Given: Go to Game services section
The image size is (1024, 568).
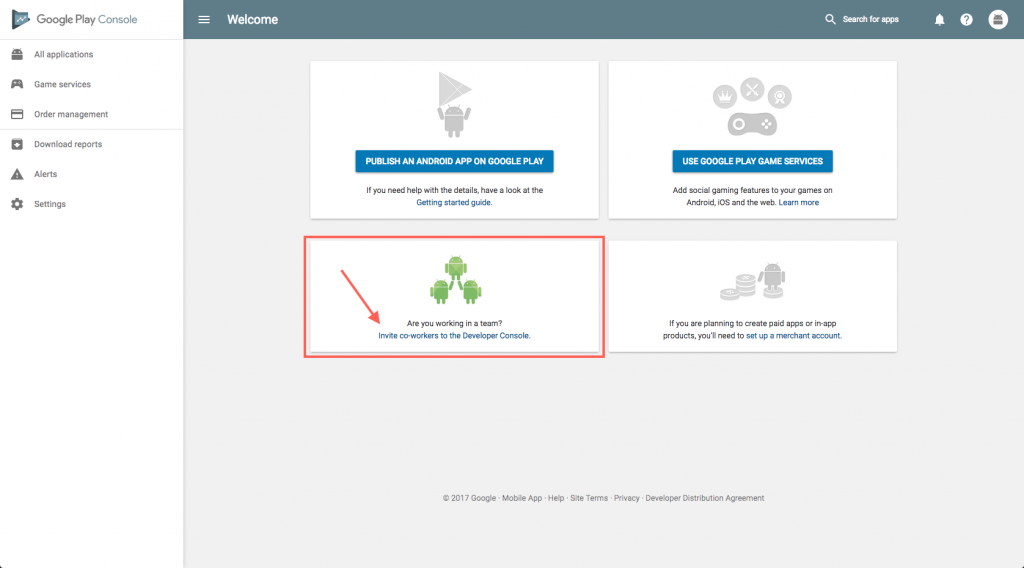Looking at the screenshot, I should 62,84.
